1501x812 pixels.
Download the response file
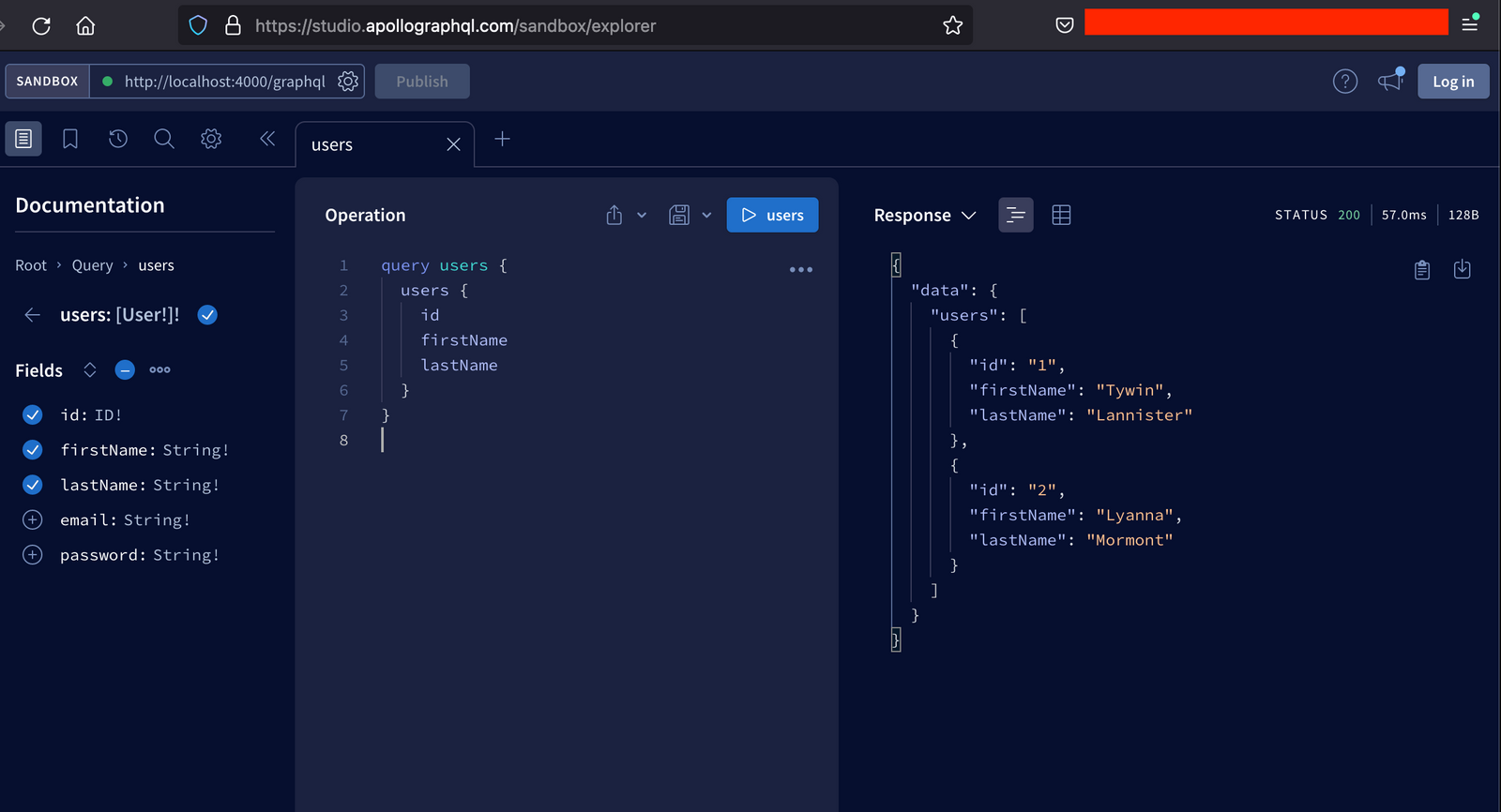(1462, 270)
